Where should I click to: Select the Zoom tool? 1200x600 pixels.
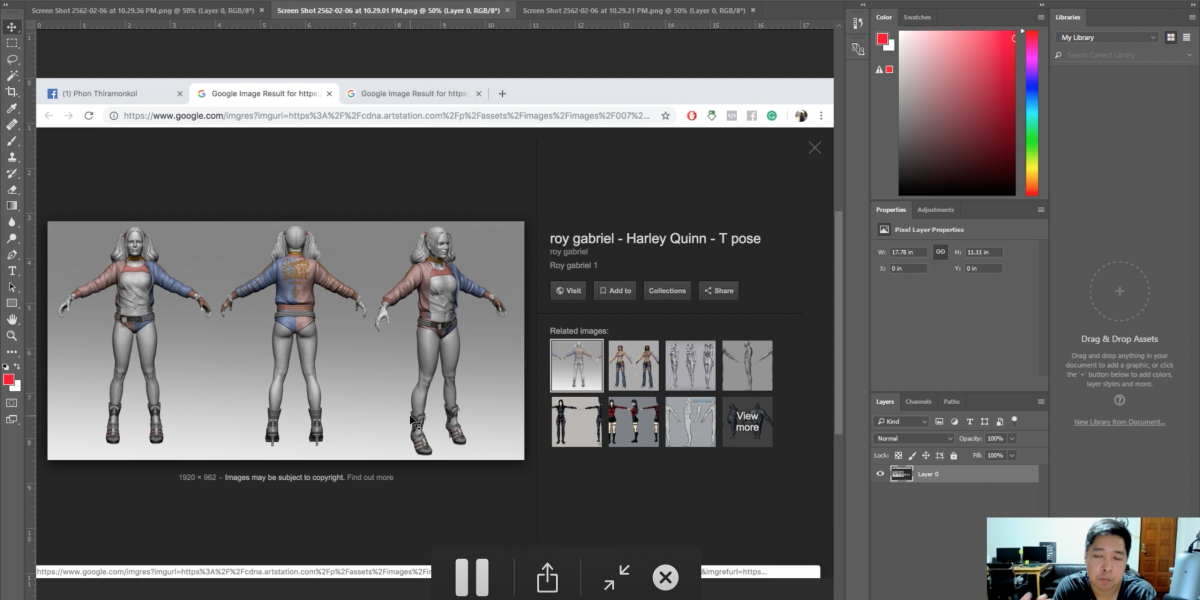[12, 335]
